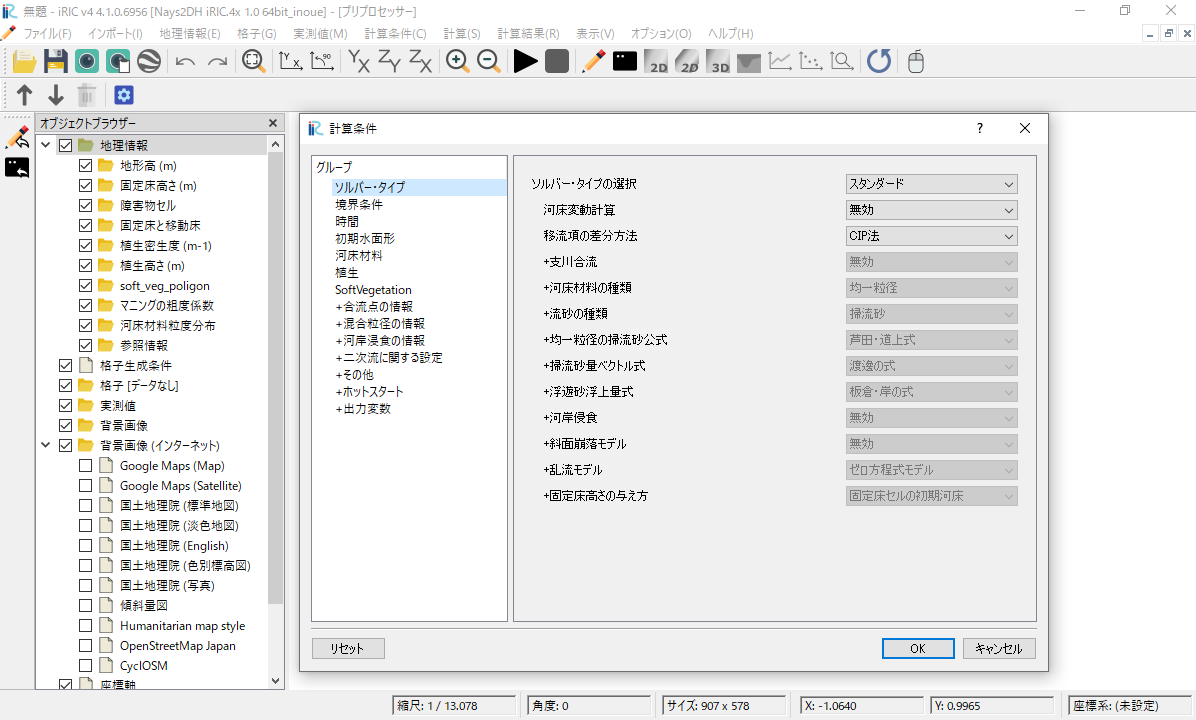Click the mouse hint icon in toolbar

916,61
